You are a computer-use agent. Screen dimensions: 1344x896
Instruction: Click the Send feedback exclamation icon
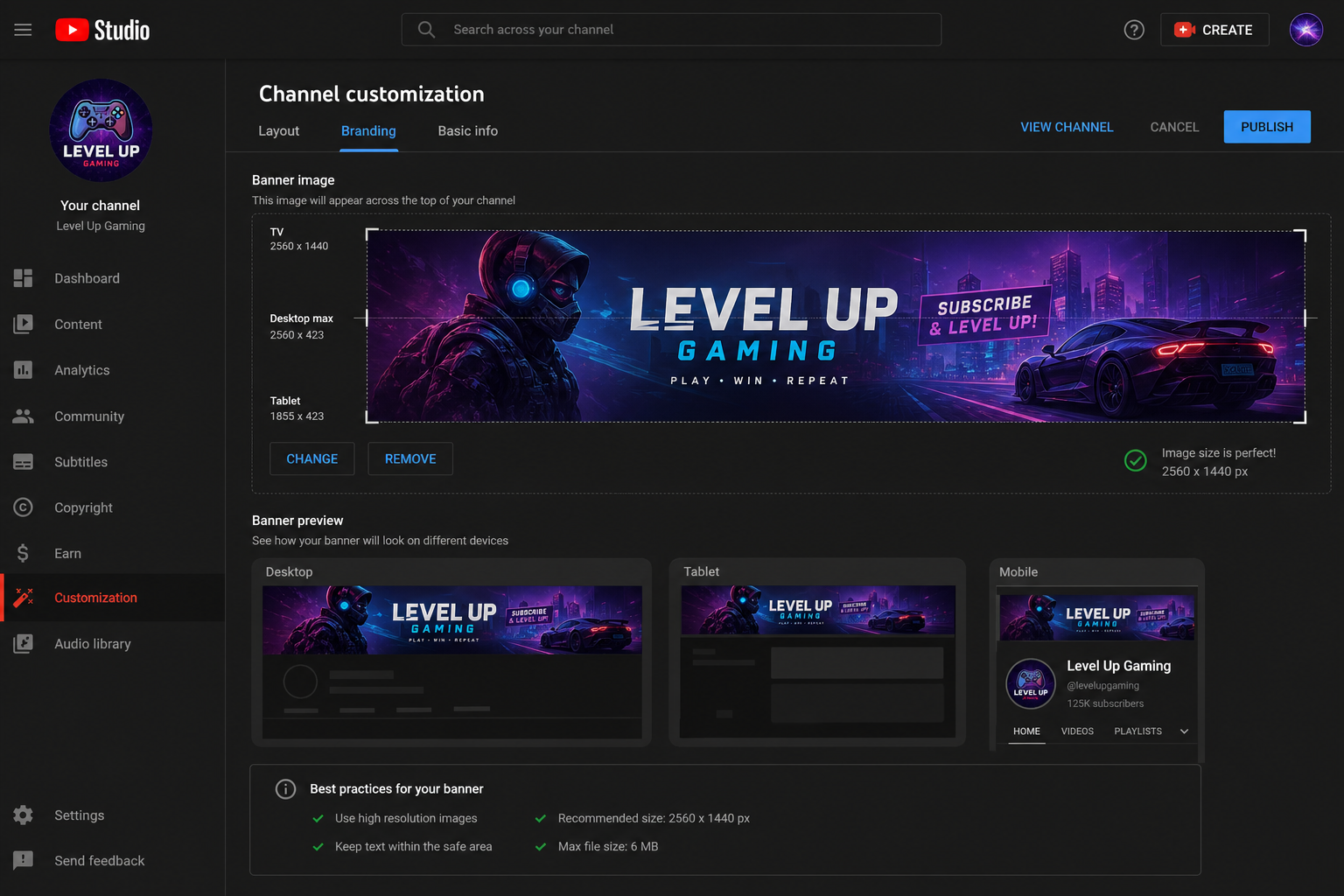tap(23, 861)
